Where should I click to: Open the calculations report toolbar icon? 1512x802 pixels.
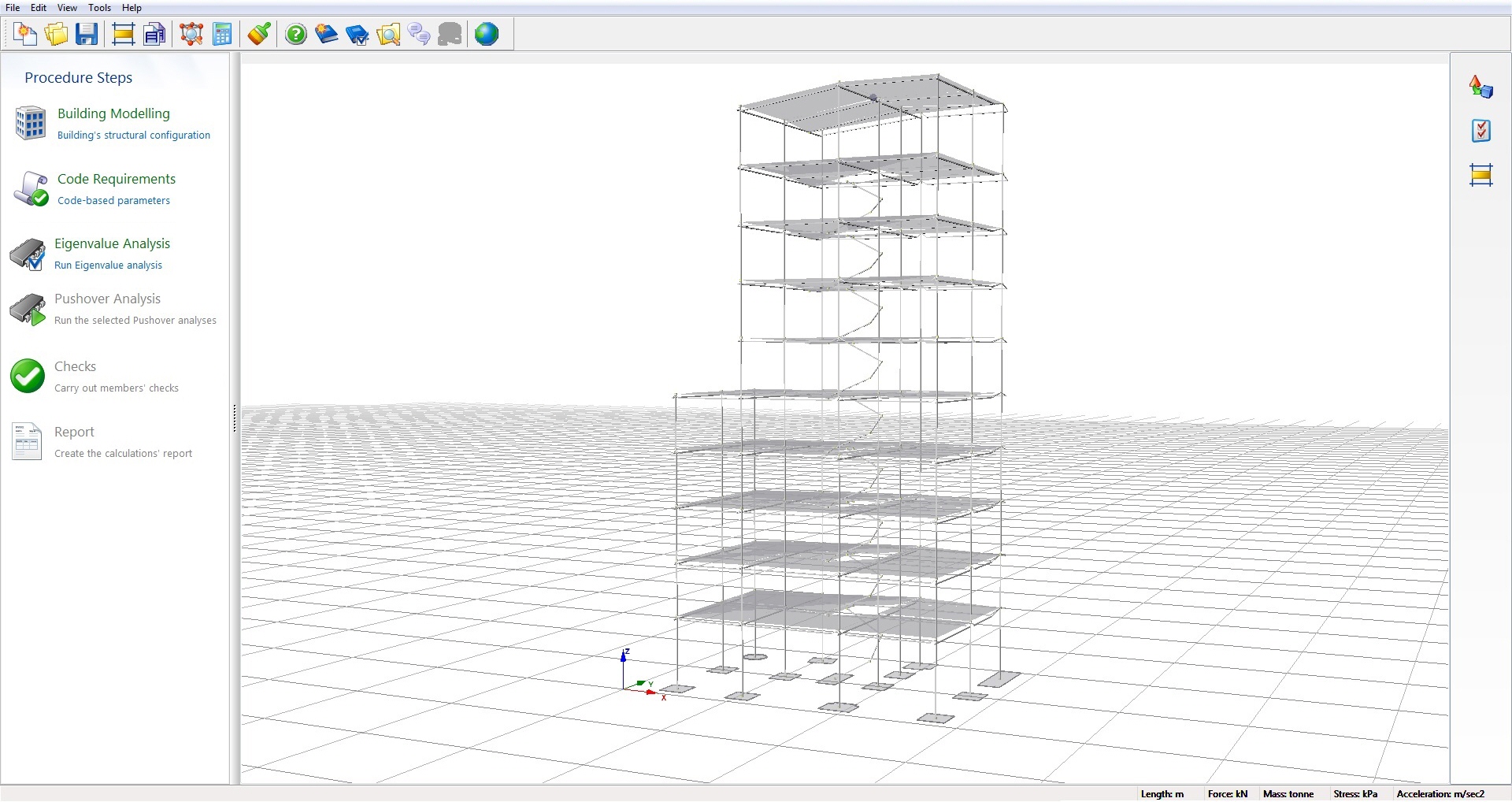click(154, 34)
